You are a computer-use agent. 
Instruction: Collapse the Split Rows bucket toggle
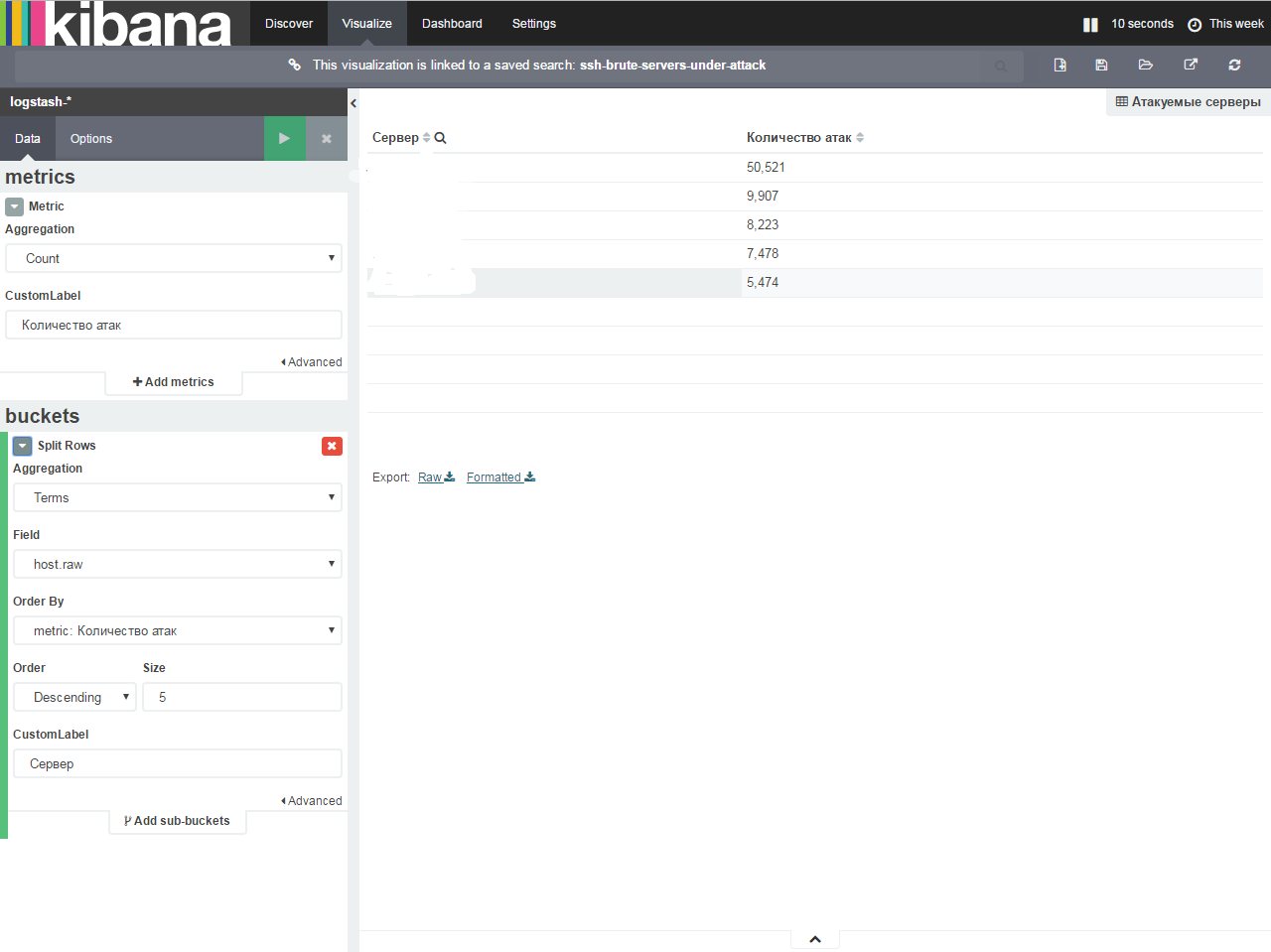tap(22, 446)
